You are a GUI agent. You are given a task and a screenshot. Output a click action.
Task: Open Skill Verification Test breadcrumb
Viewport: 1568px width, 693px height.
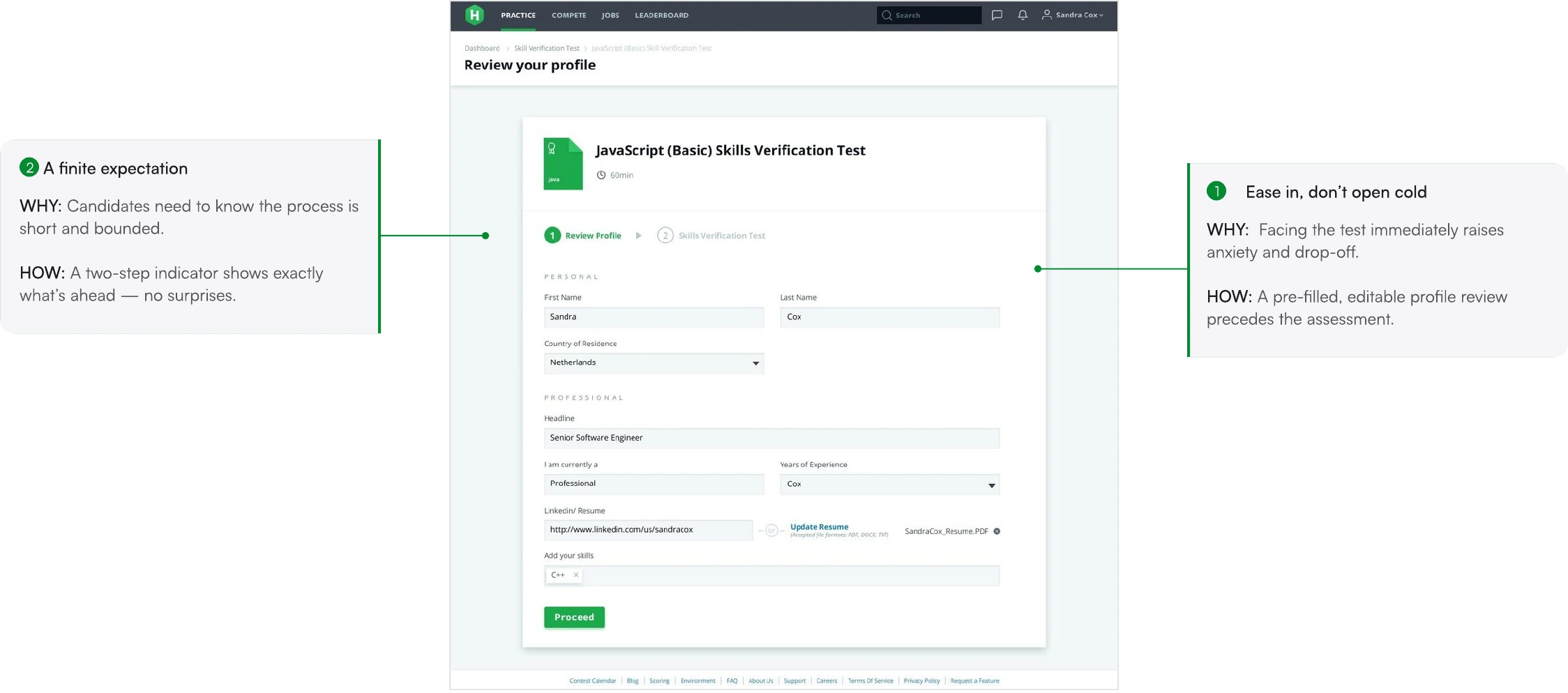pos(546,48)
